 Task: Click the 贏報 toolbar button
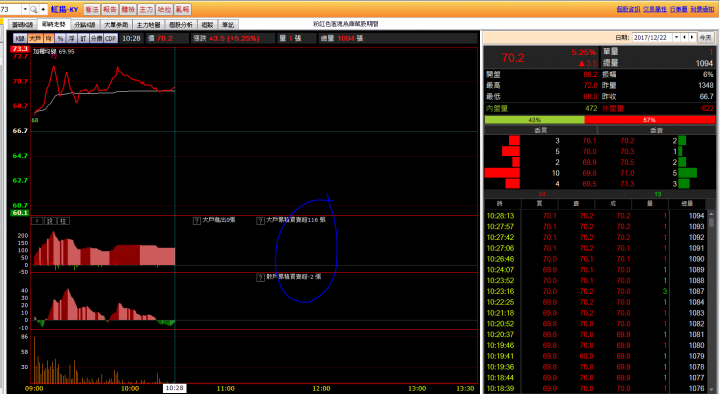point(182,9)
